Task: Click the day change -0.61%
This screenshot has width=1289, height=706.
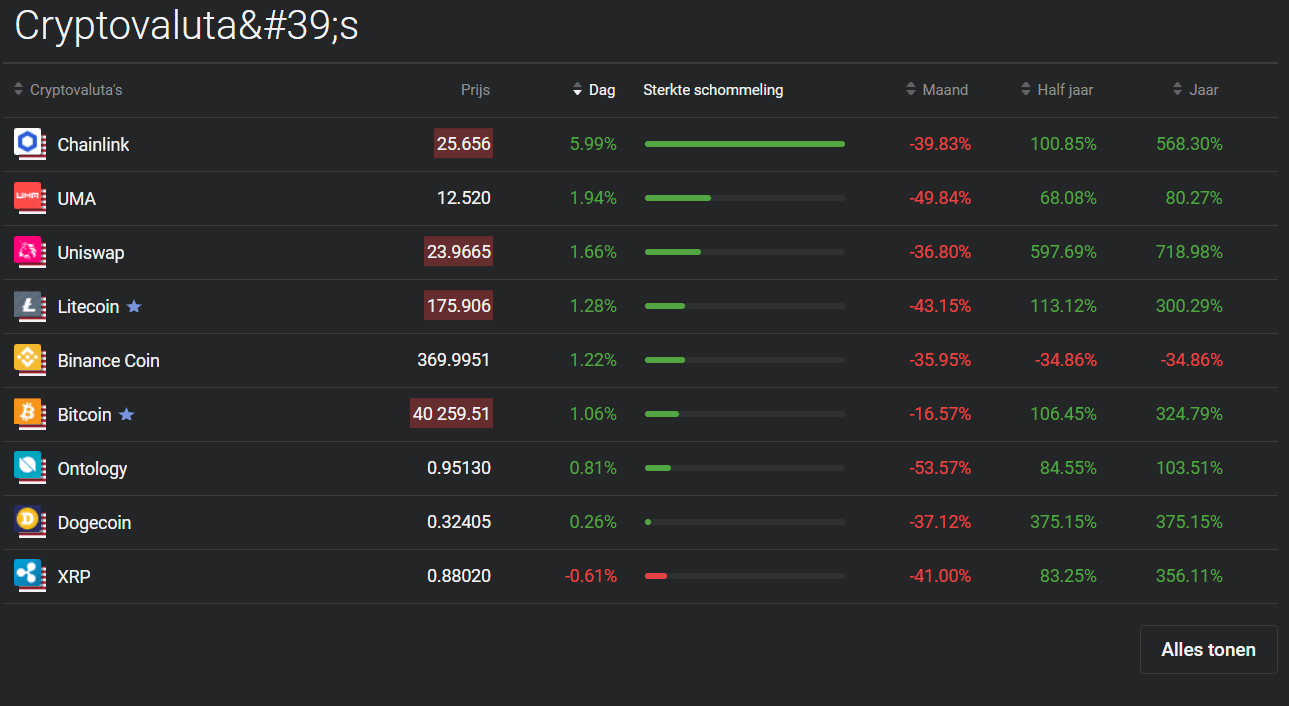Action: 590,576
